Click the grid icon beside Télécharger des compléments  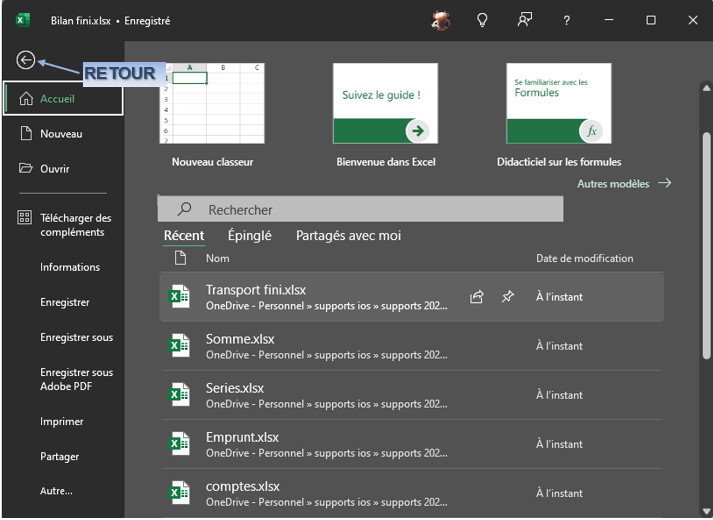[25, 217]
